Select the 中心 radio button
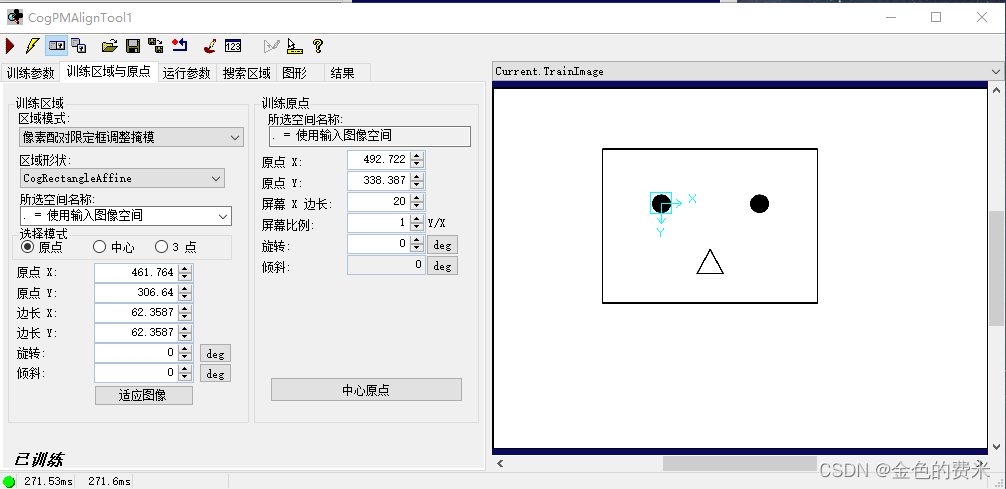This screenshot has height=489, width=1006. 99,246
